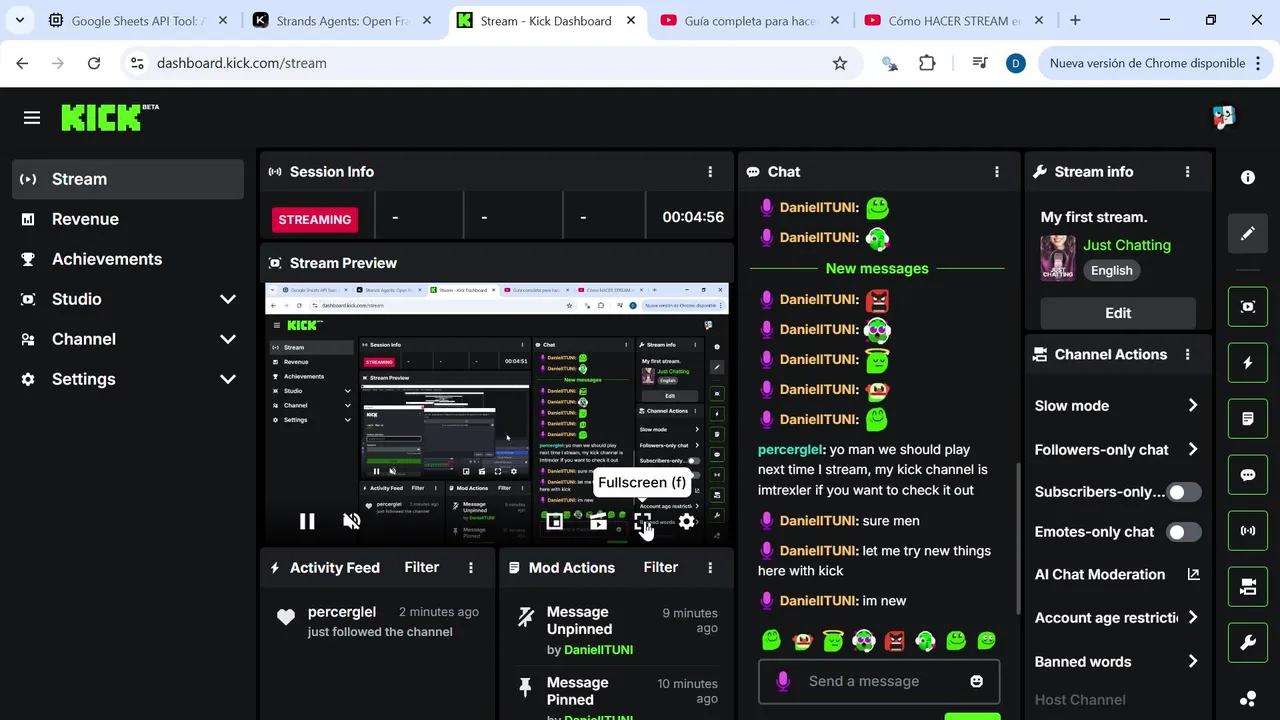1280x720 pixels.
Task: Click the info icon in the right toolbar
Action: 1248,177
